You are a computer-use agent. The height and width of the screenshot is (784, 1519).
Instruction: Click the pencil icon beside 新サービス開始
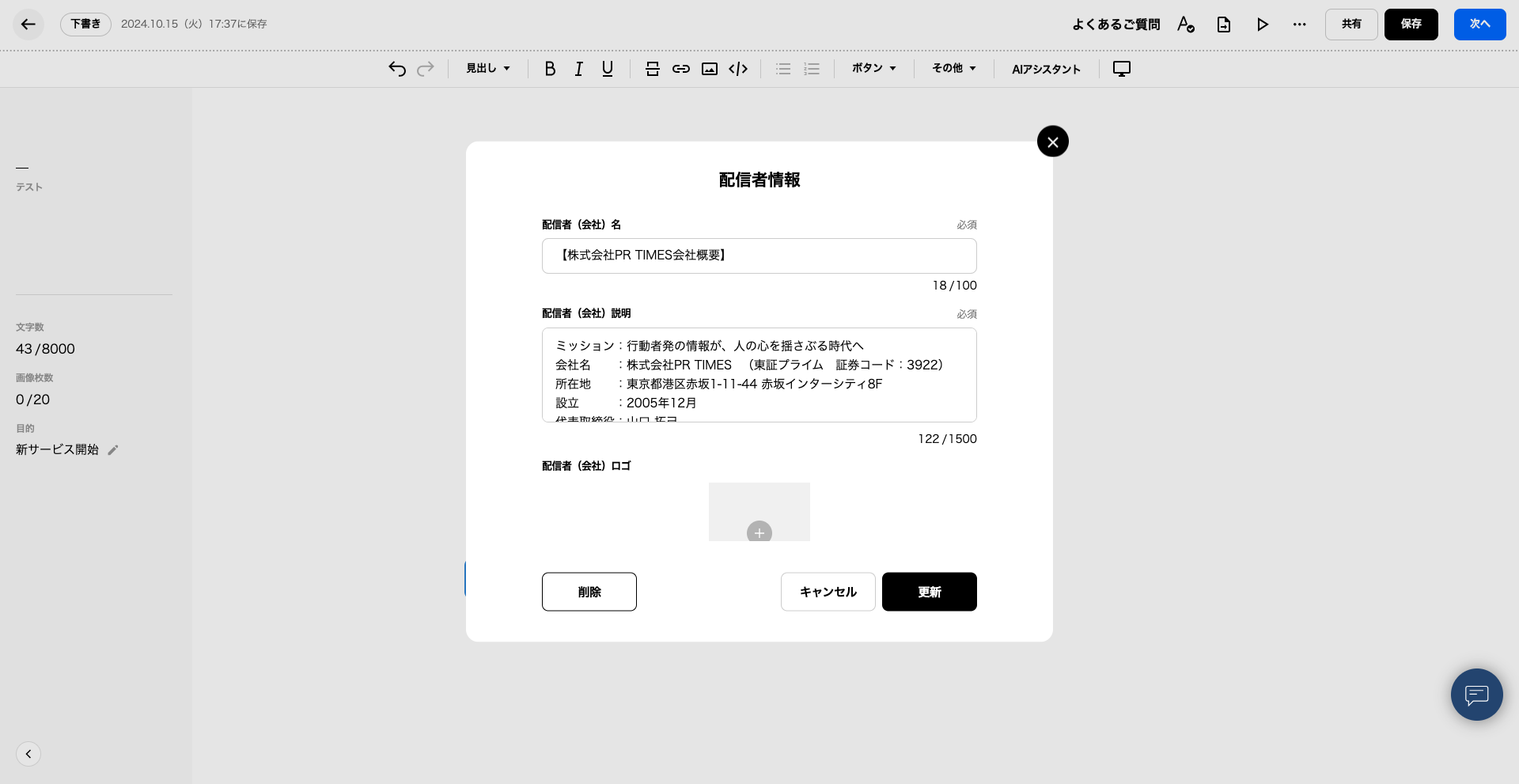click(x=113, y=450)
